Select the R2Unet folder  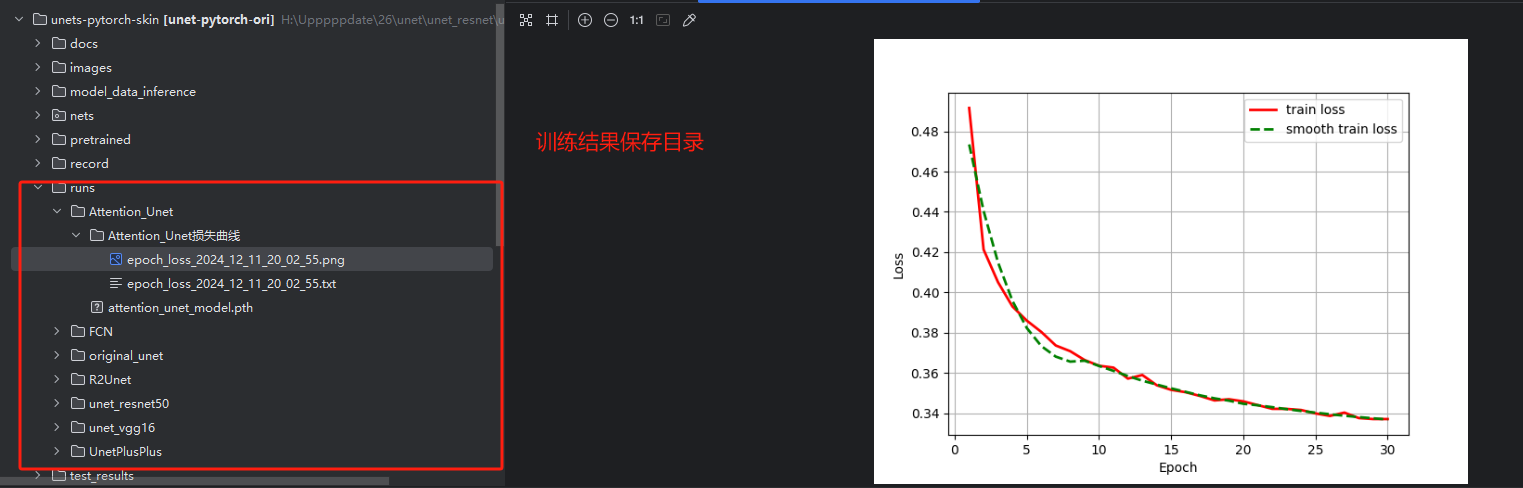point(110,379)
